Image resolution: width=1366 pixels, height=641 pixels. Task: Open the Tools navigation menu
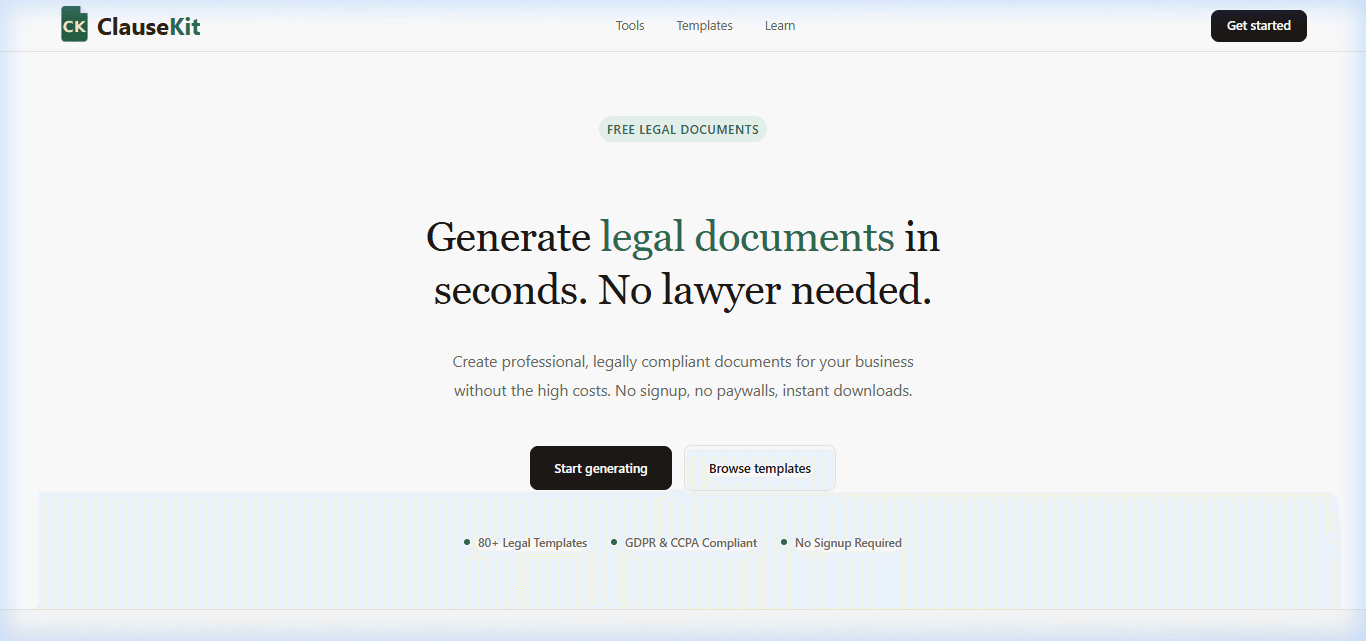point(630,26)
